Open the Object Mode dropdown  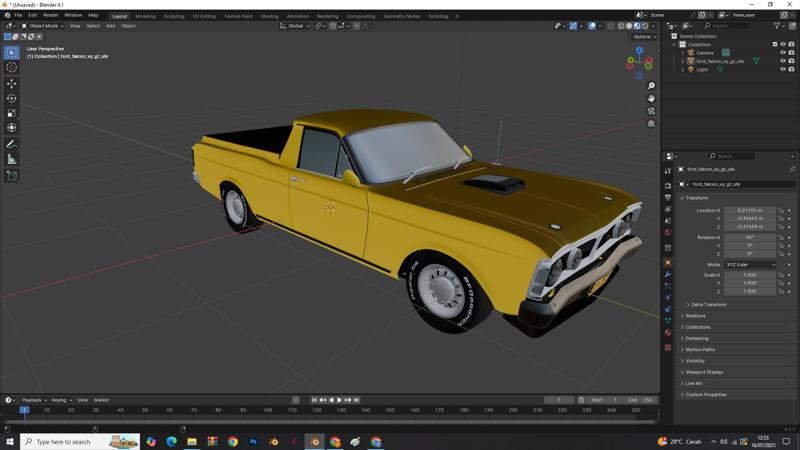coord(42,26)
